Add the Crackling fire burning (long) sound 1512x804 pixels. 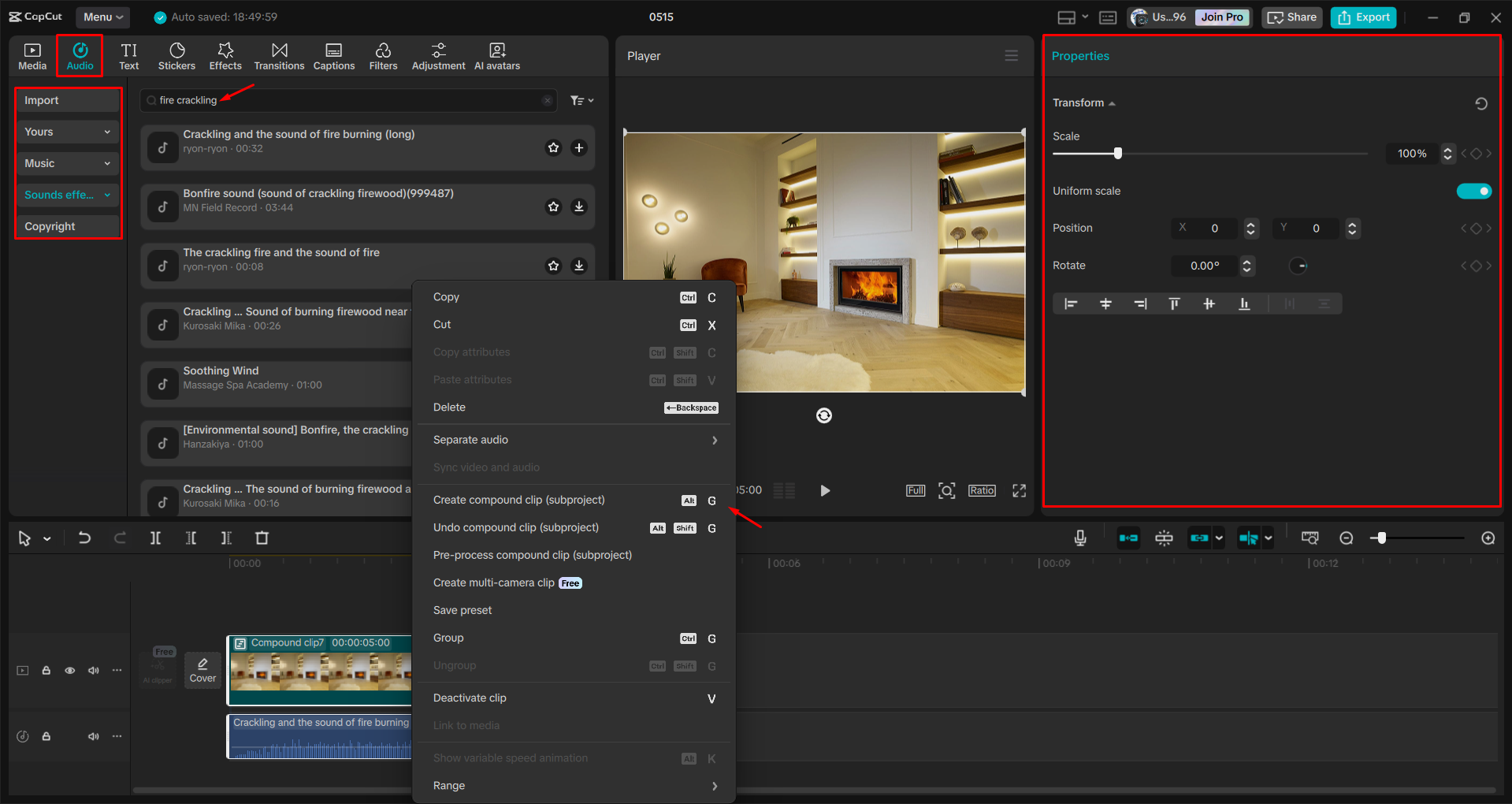[x=579, y=147]
